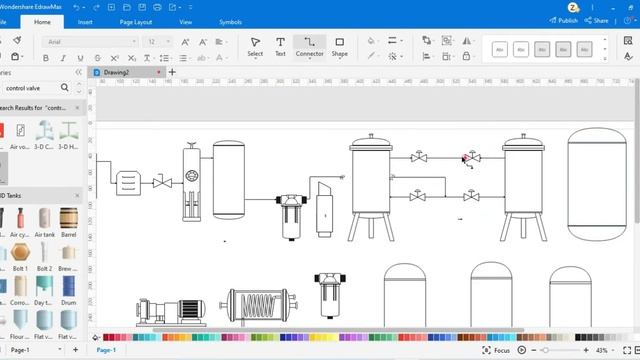Choose the Text tool
This screenshot has height=360, width=640.
[280, 47]
